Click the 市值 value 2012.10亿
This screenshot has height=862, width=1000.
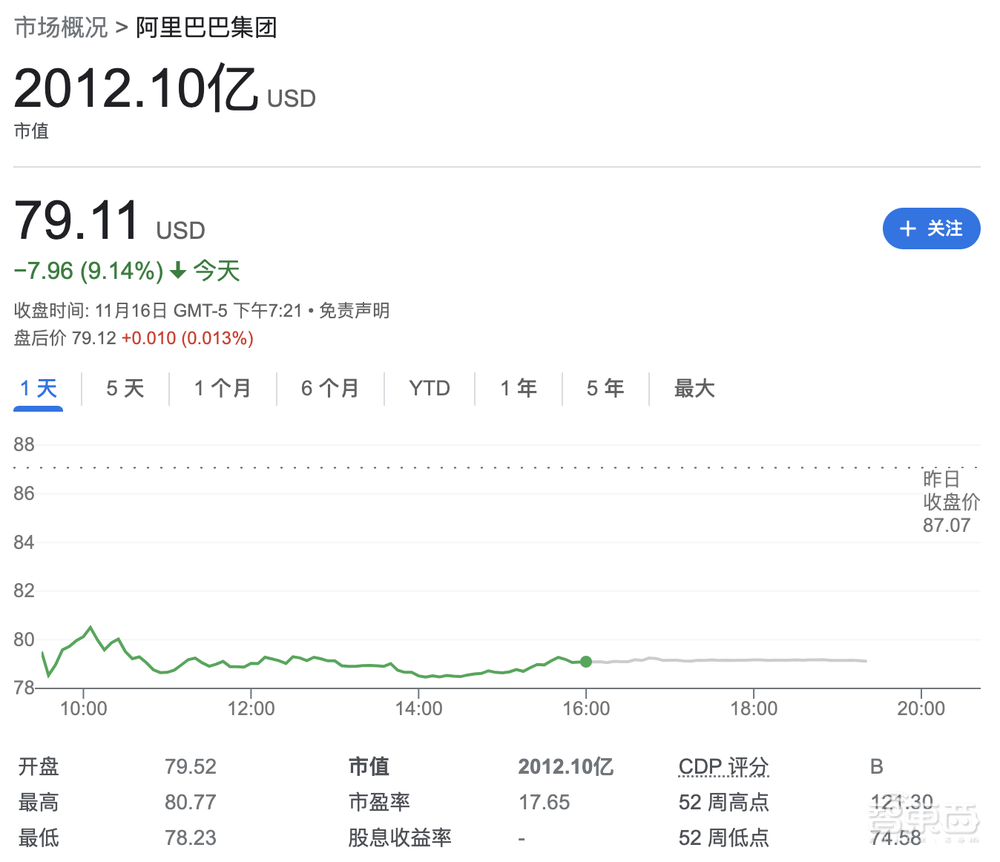(x=566, y=766)
